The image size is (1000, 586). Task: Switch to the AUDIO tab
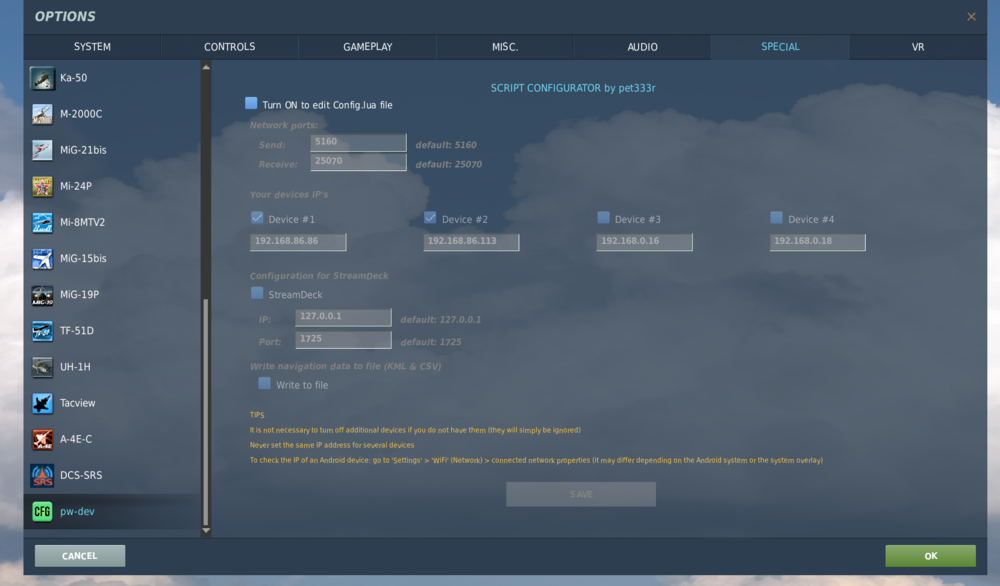pyautogui.click(x=642, y=47)
